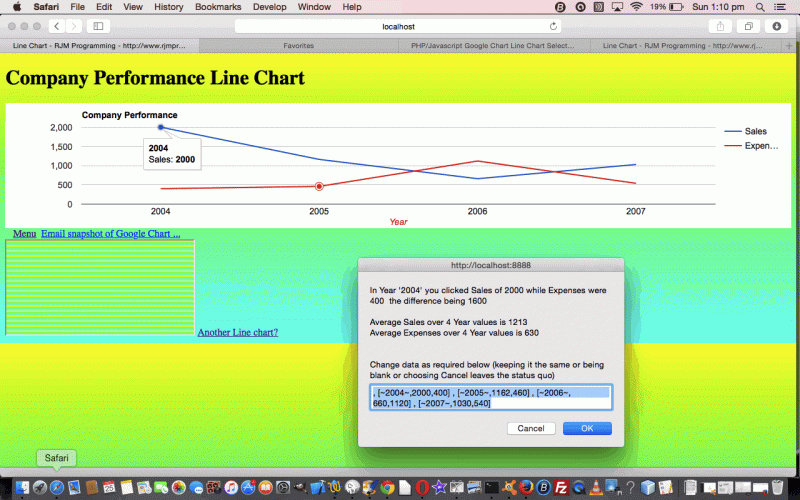Click the localhost address bar
Viewport: 800px width, 500px height.
coord(398,26)
